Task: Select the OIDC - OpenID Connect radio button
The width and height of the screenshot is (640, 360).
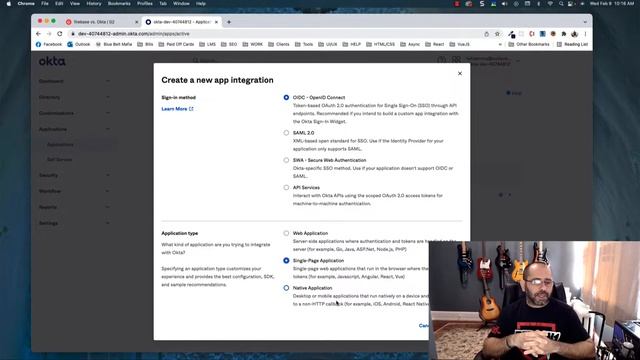Action: click(286, 98)
